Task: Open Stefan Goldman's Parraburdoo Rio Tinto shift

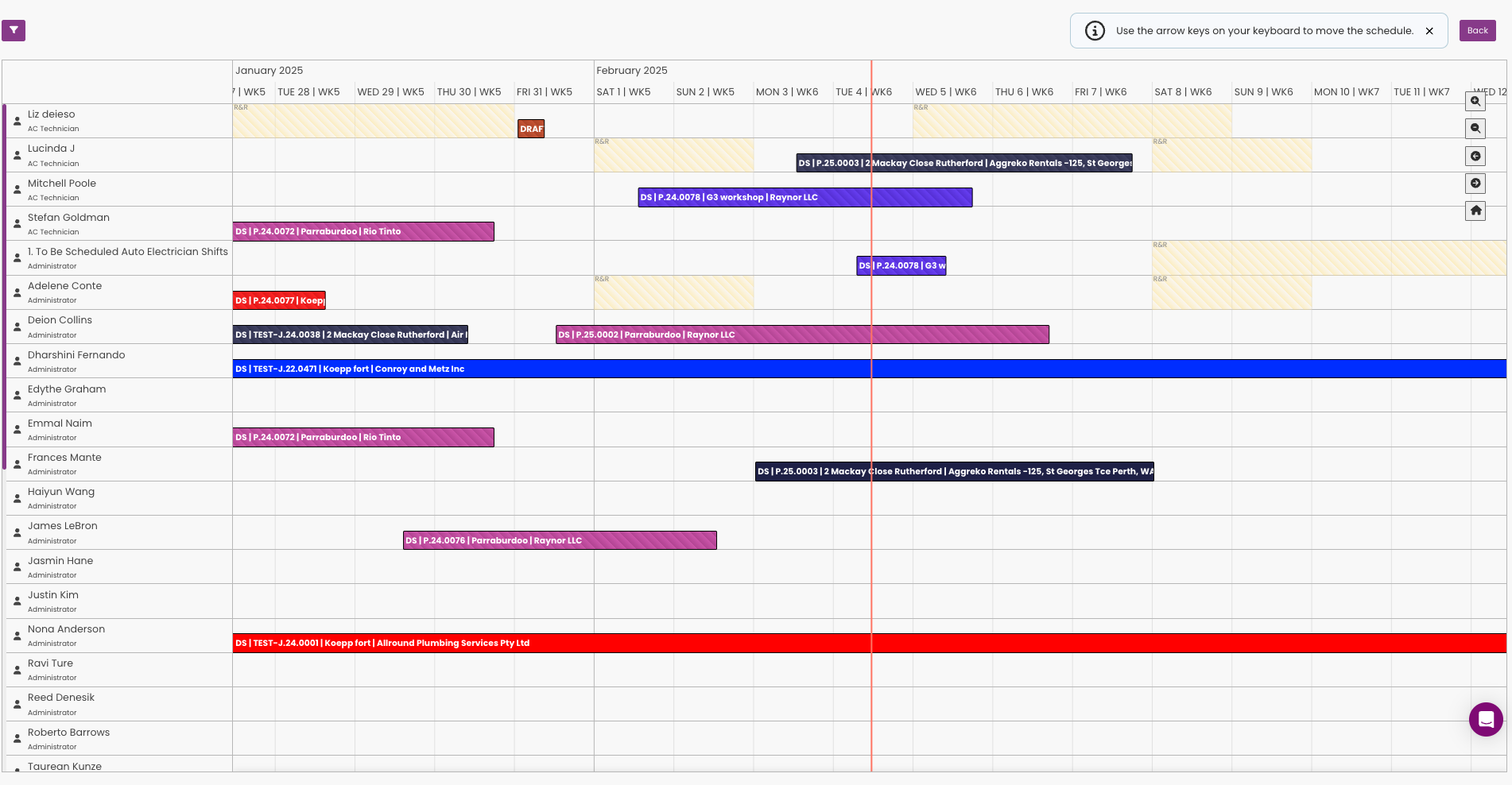Action: (363, 231)
